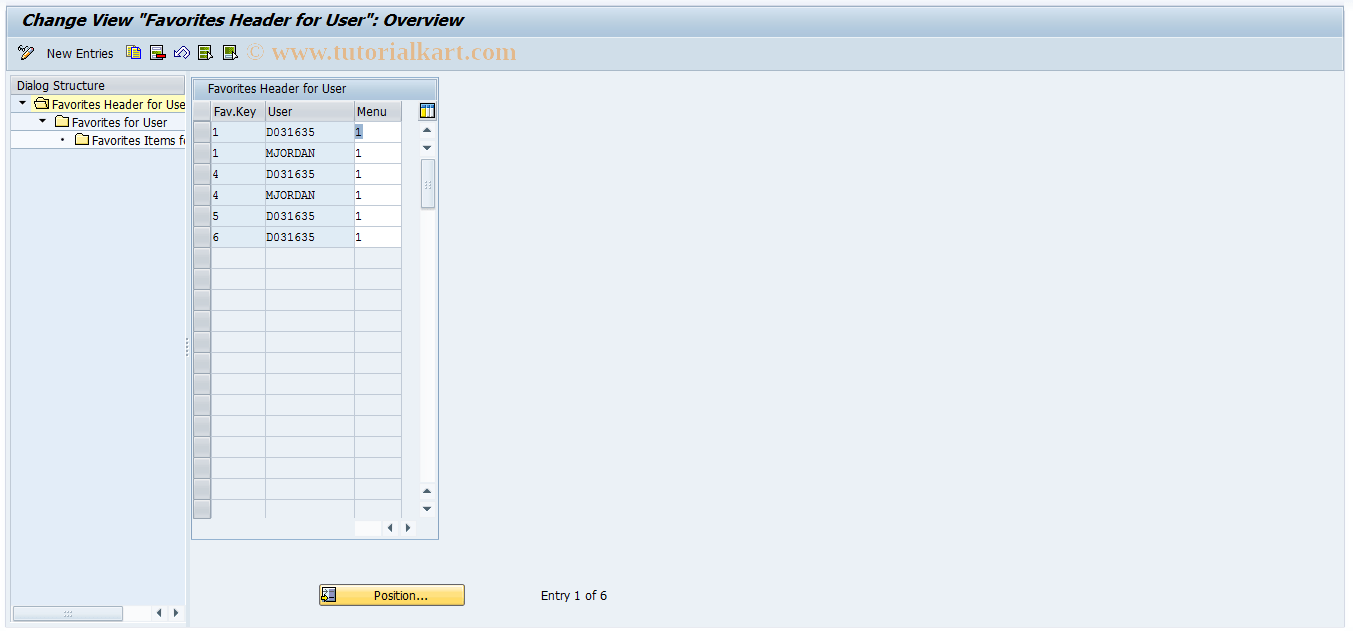Screen dimensions: 1353x631
Task: Click the Undo Change icon
Action: tap(181, 52)
